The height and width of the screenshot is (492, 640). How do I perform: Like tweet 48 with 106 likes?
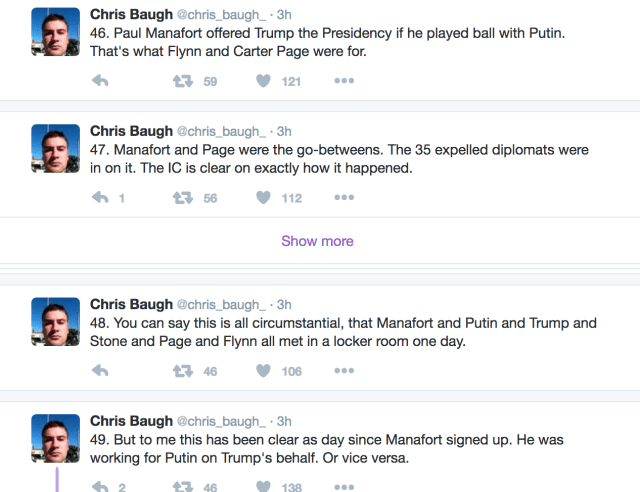(x=264, y=371)
